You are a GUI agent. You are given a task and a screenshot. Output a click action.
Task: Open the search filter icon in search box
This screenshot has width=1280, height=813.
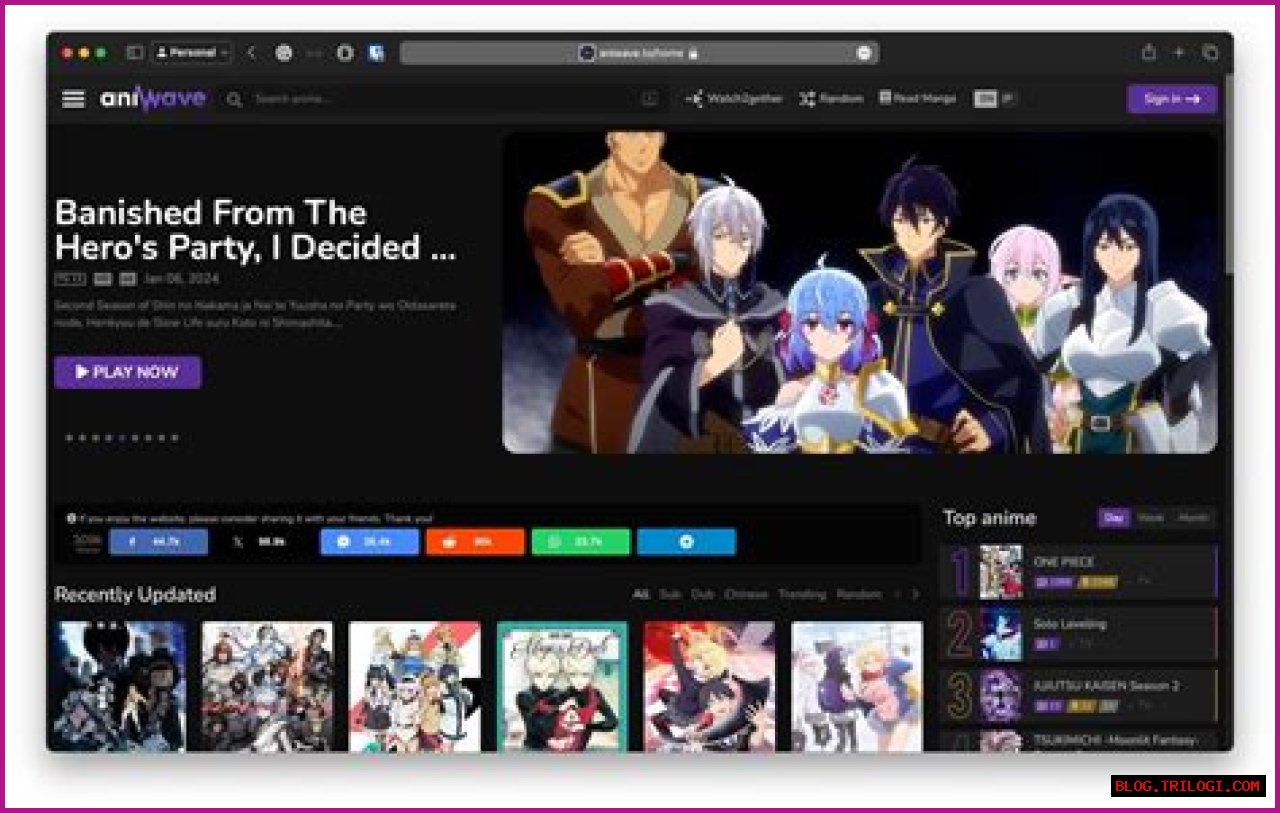click(650, 99)
